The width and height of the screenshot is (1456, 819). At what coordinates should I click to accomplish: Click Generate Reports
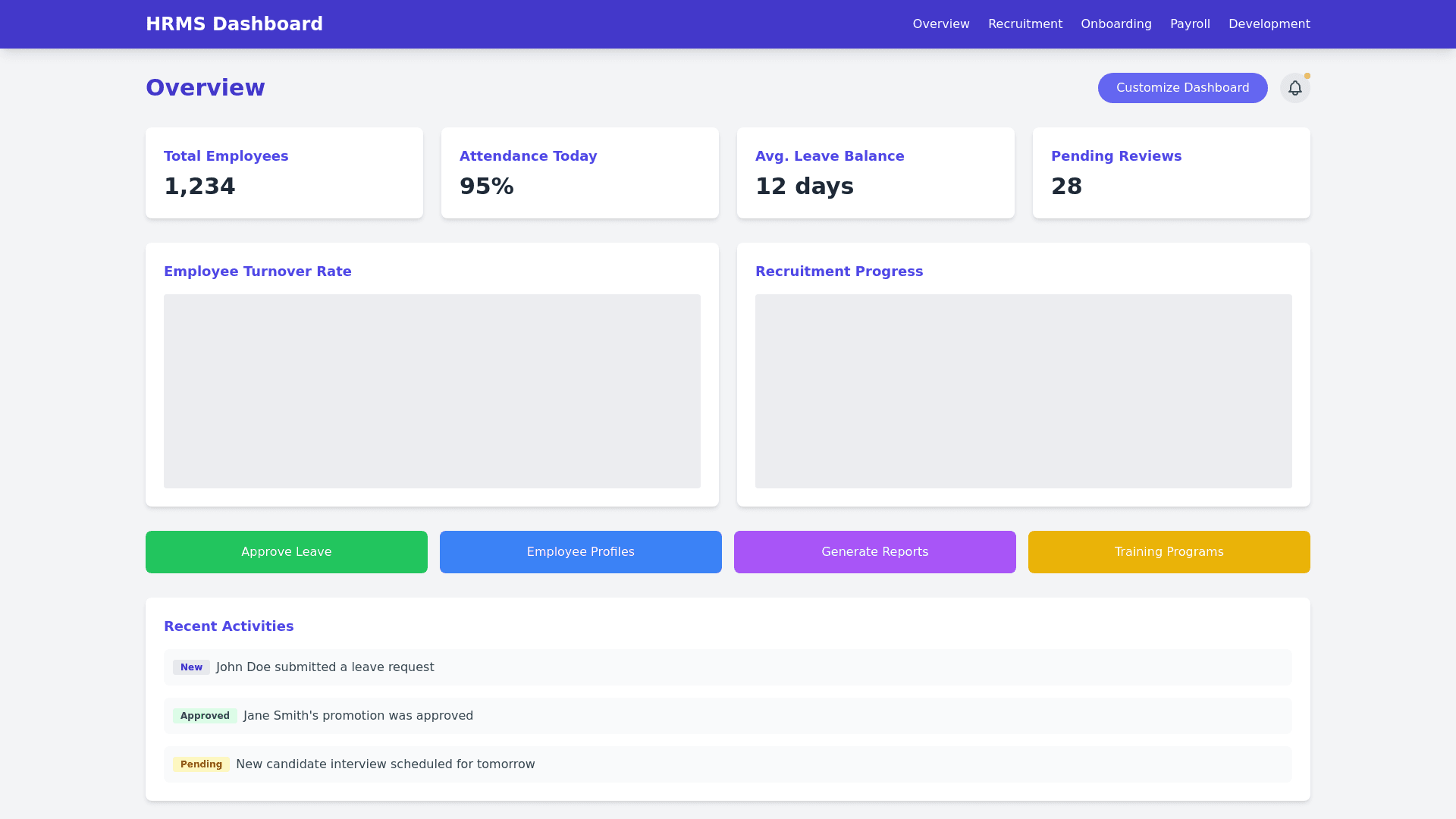click(874, 551)
